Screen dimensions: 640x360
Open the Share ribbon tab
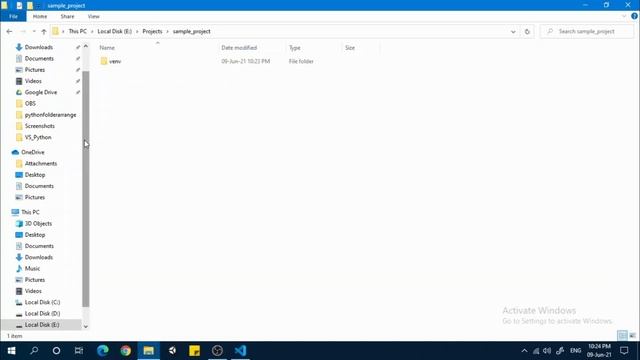[67, 16]
